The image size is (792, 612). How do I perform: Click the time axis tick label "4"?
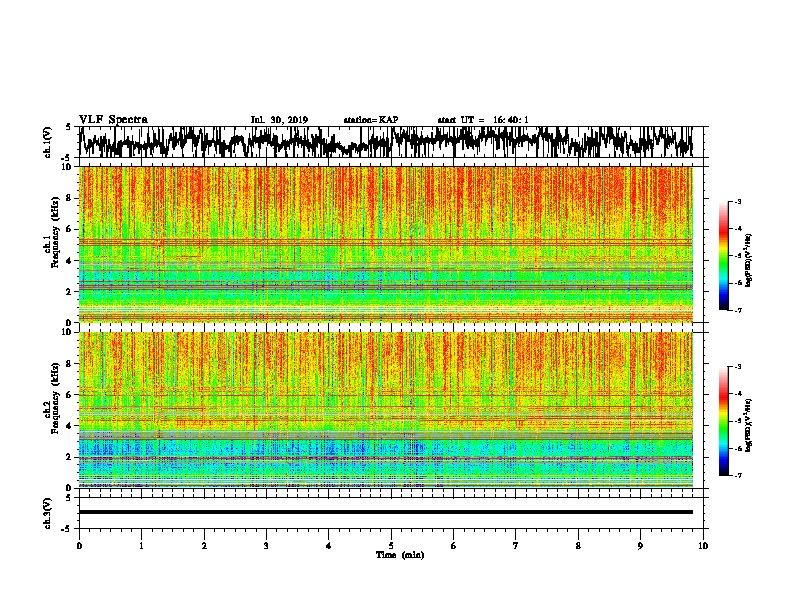(329, 546)
